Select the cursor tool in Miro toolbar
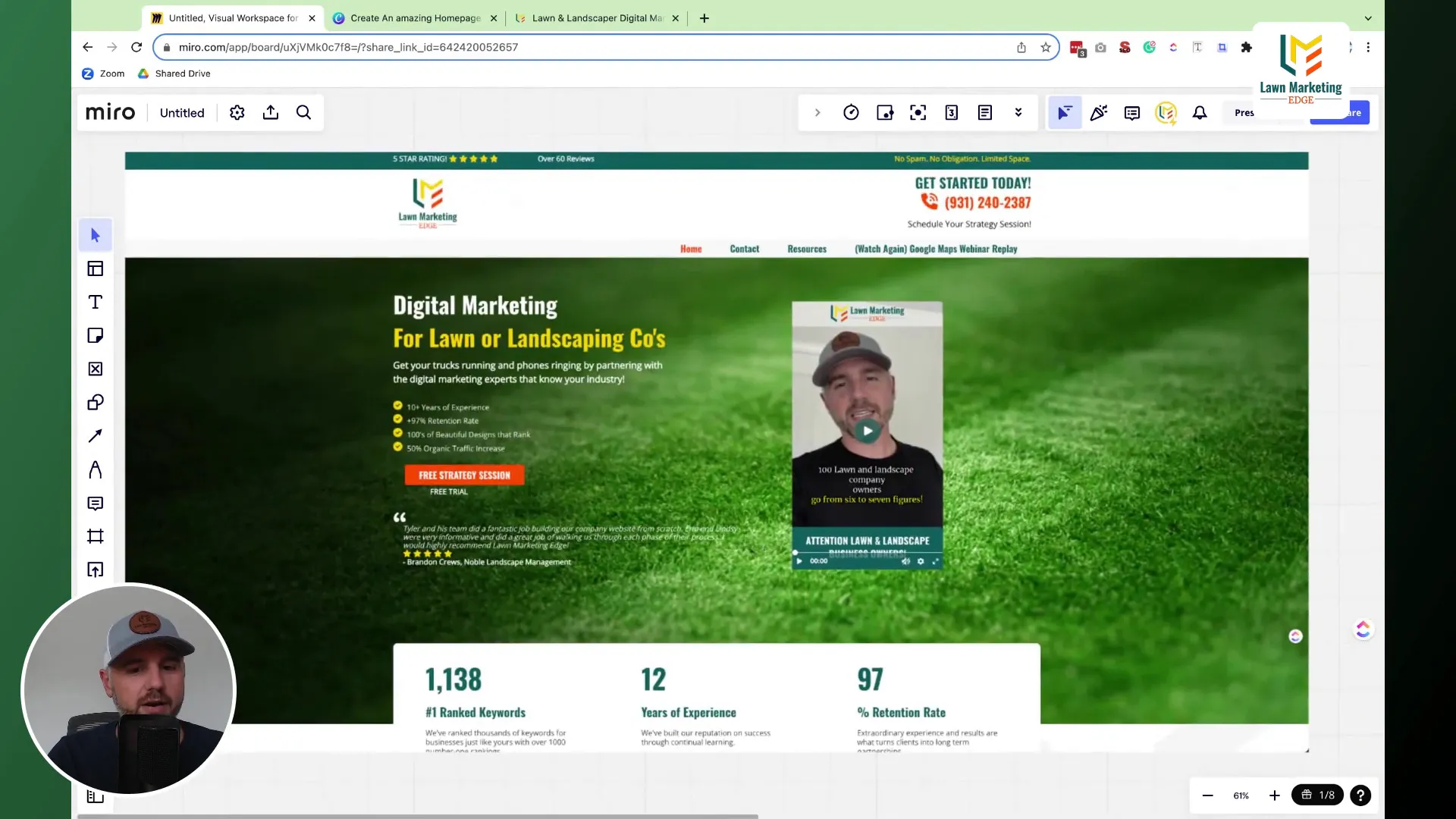Screen dimensions: 1456x819 click(x=95, y=235)
